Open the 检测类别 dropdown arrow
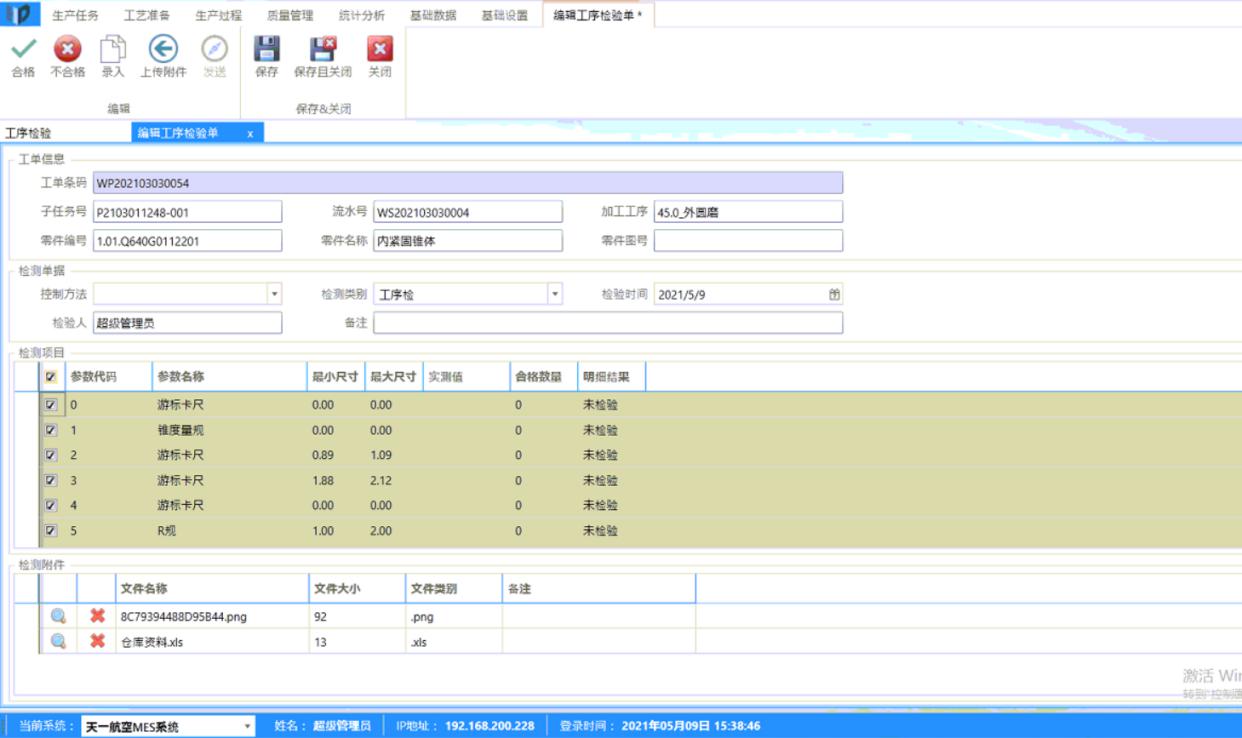This screenshot has height=738, width=1242. click(x=555, y=294)
